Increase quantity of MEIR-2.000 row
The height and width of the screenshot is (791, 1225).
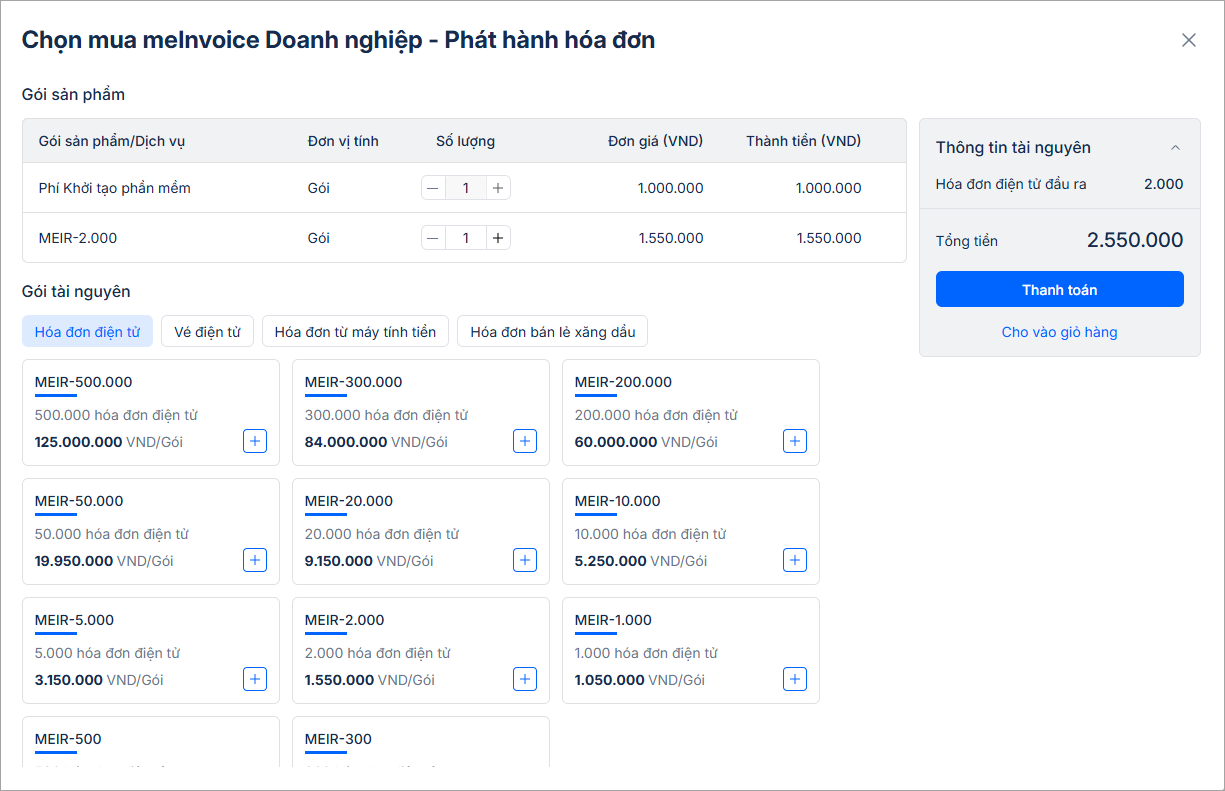pyautogui.click(x=498, y=238)
